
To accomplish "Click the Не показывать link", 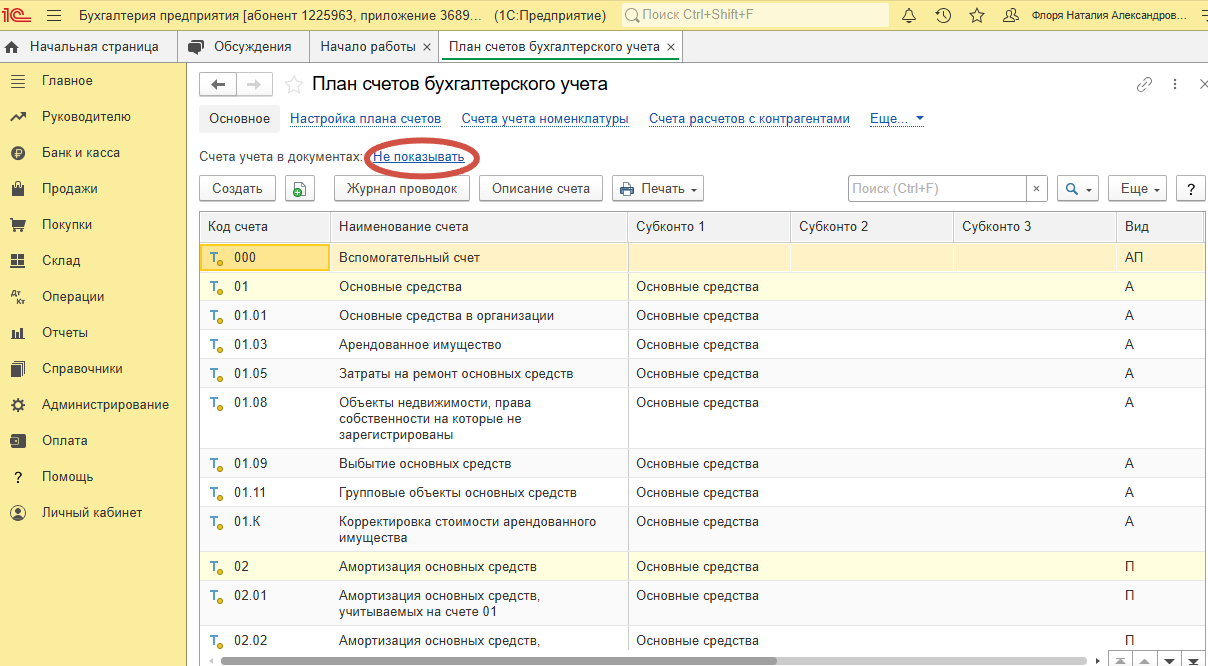I will pyautogui.click(x=419, y=157).
